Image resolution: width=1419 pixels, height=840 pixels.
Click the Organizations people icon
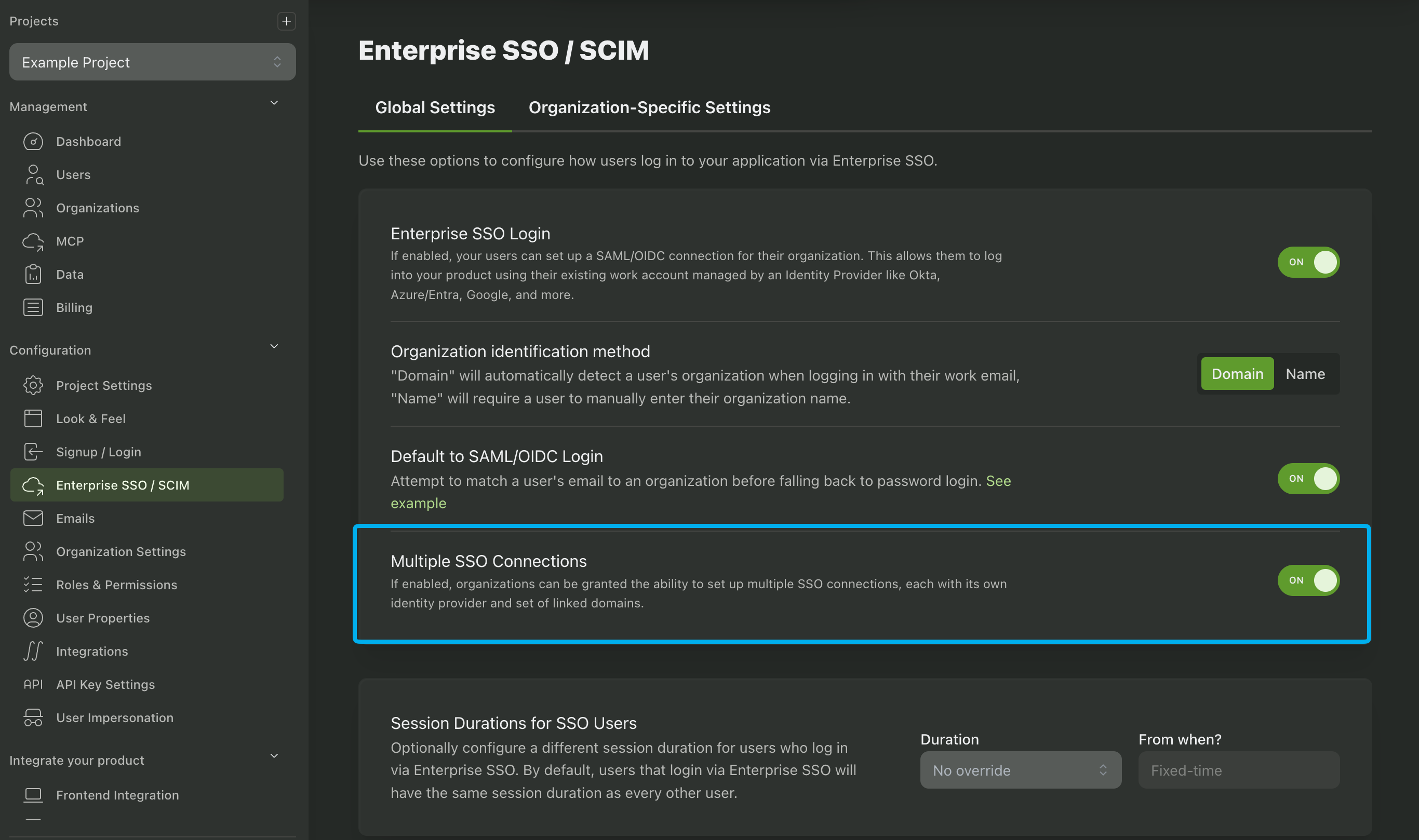point(33,208)
